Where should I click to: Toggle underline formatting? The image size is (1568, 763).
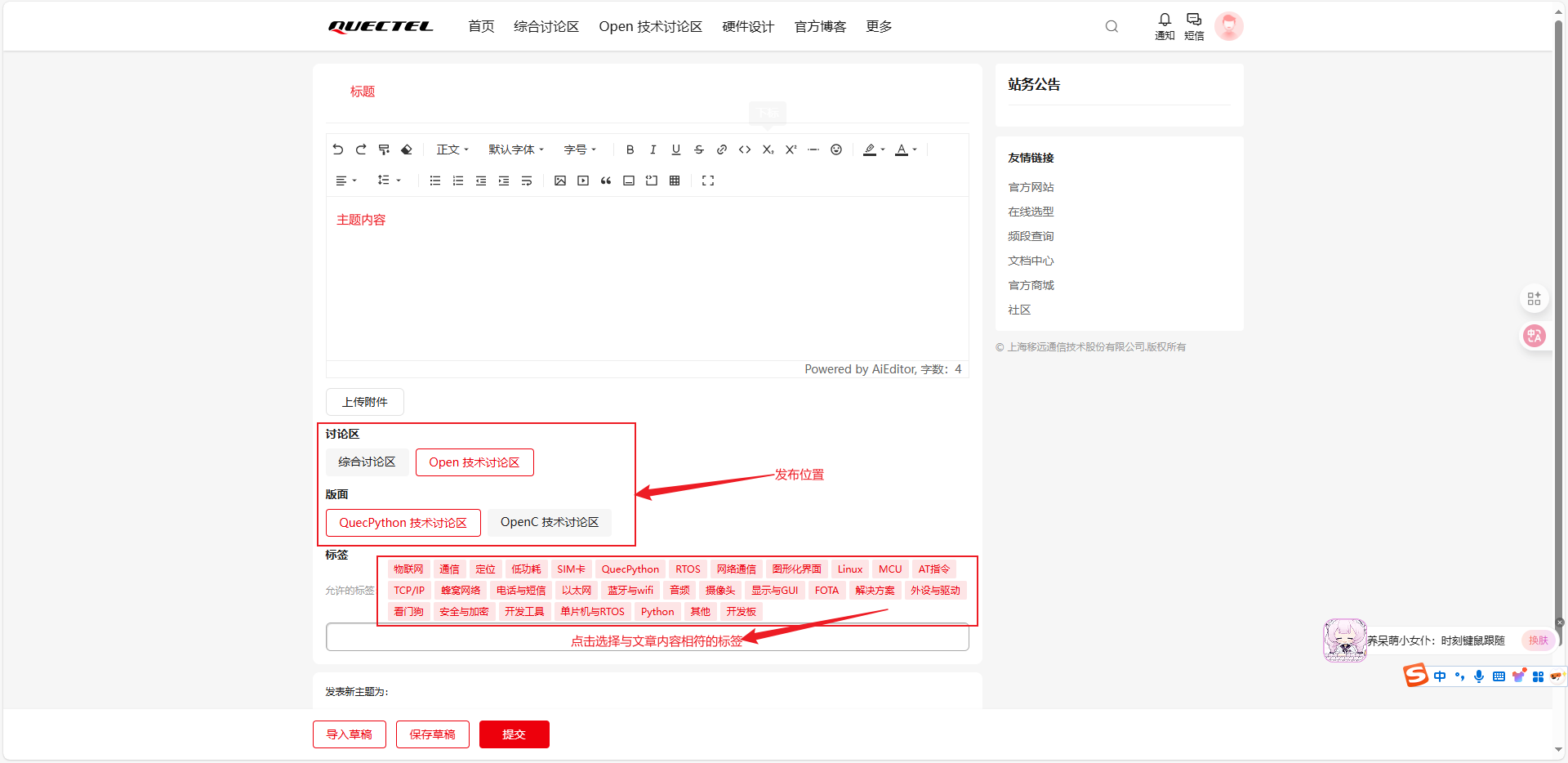pyautogui.click(x=675, y=149)
